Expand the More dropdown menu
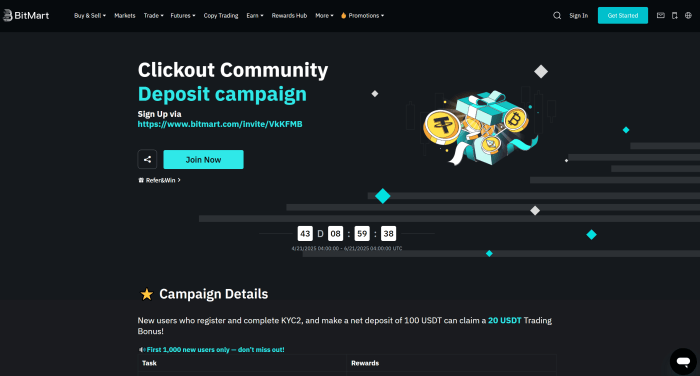This screenshot has height=376, width=700. click(x=324, y=16)
